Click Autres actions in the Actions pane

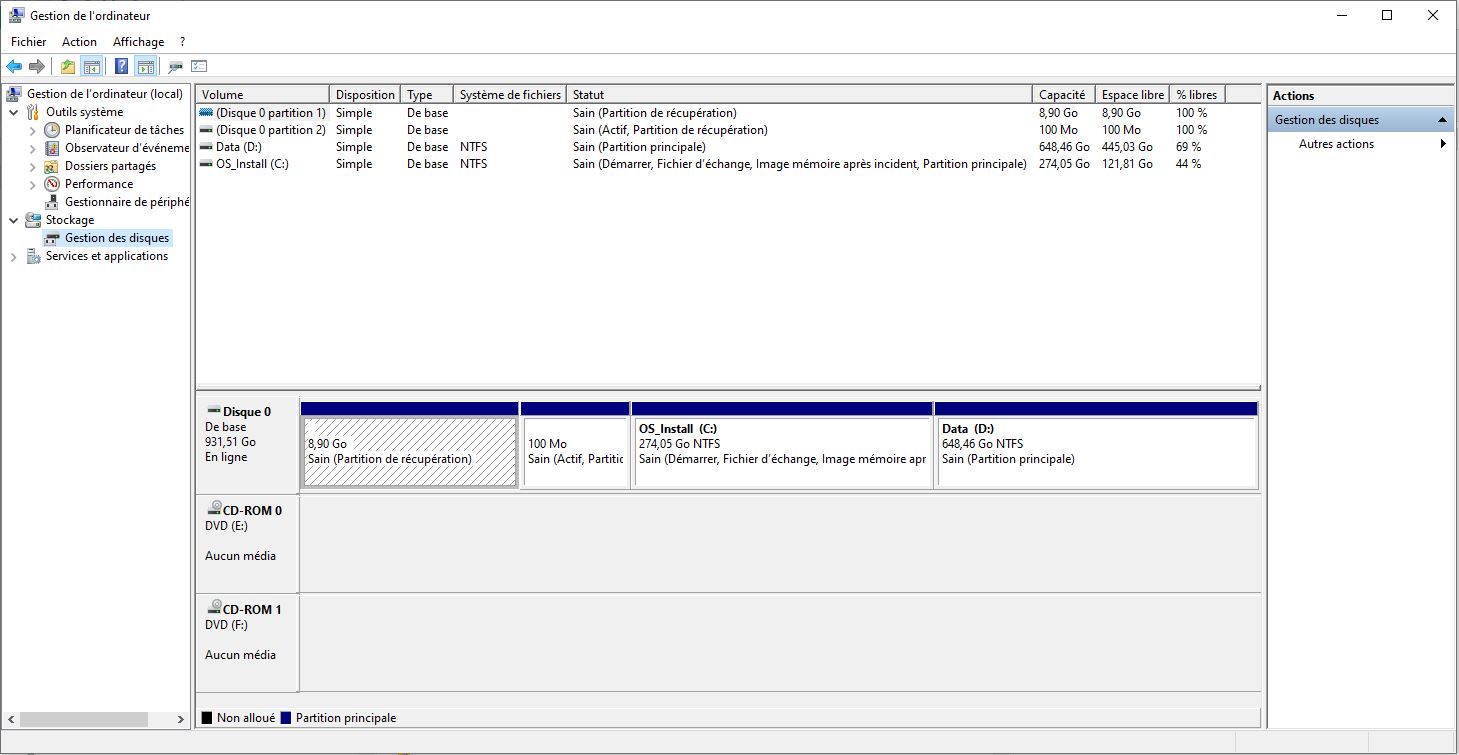point(1336,144)
